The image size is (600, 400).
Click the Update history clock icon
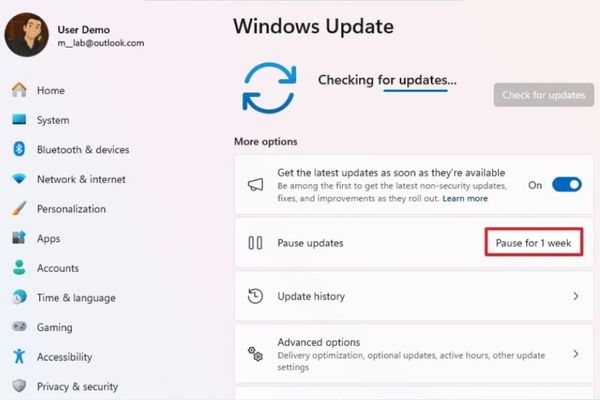click(255, 296)
